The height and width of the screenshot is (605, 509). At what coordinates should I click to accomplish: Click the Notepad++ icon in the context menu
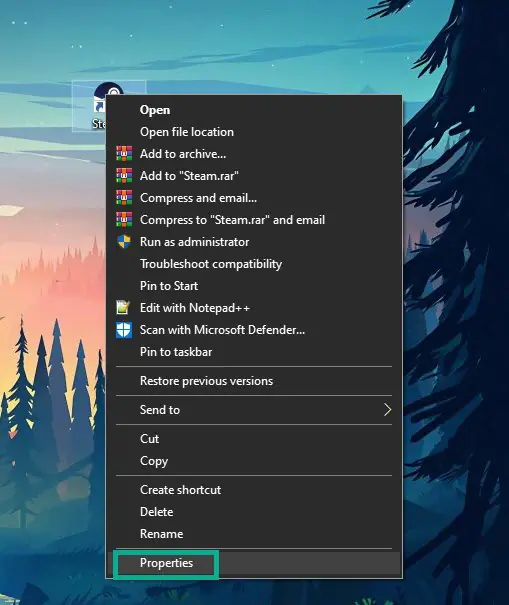click(x=123, y=308)
